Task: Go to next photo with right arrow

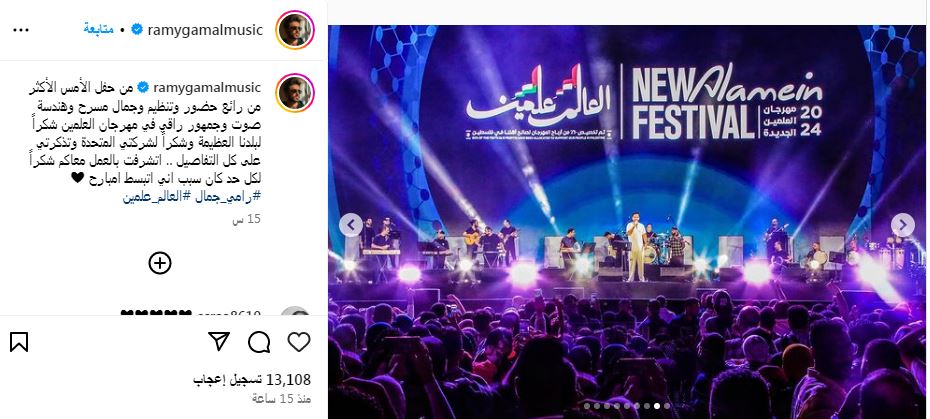Action: point(903,225)
